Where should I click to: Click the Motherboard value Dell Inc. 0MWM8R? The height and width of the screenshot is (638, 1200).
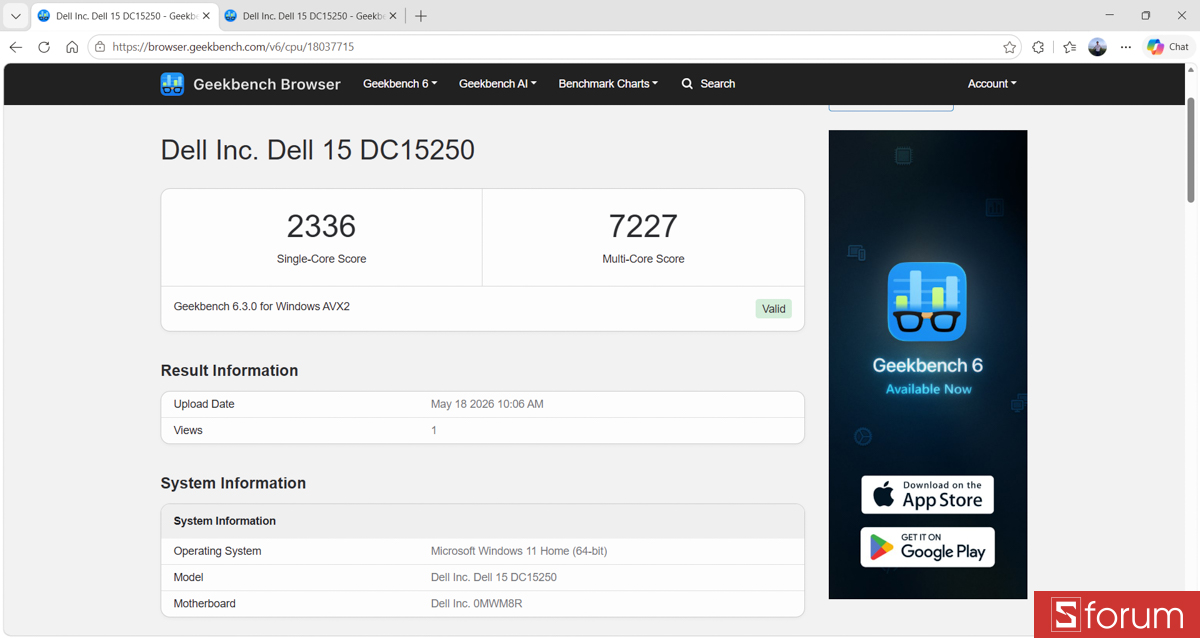pos(477,603)
